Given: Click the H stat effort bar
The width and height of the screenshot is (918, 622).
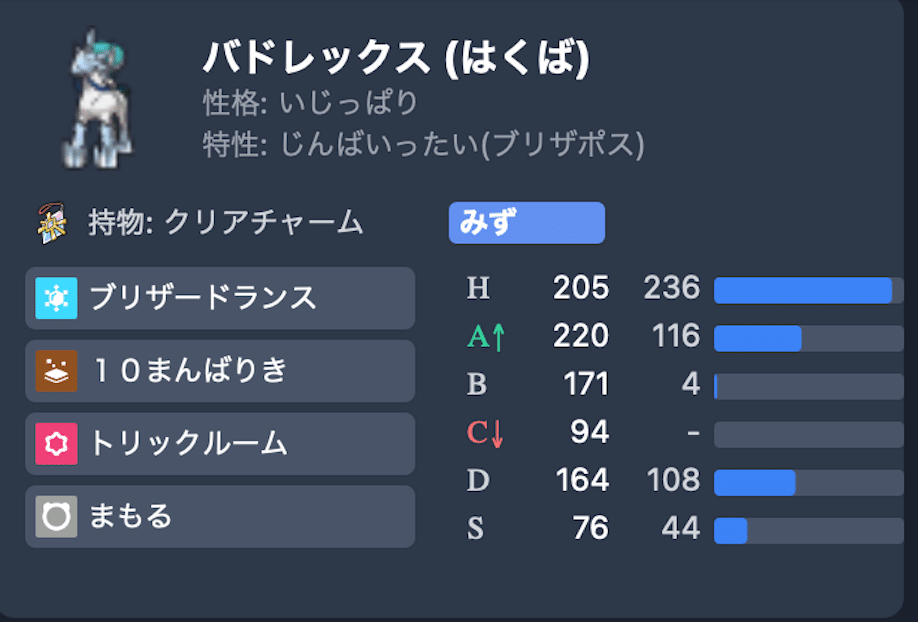Looking at the screenshot, I should click(x=808, y=290).
